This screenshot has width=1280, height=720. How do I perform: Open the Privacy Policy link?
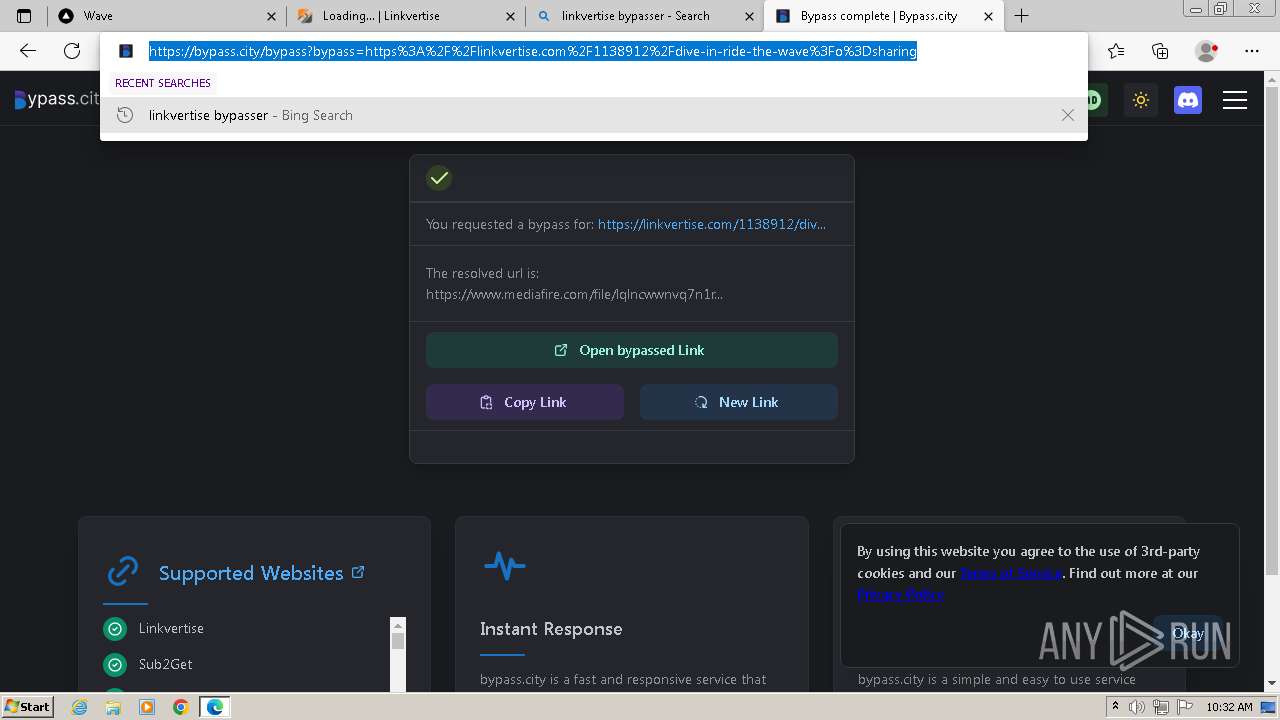click(900, 594)
